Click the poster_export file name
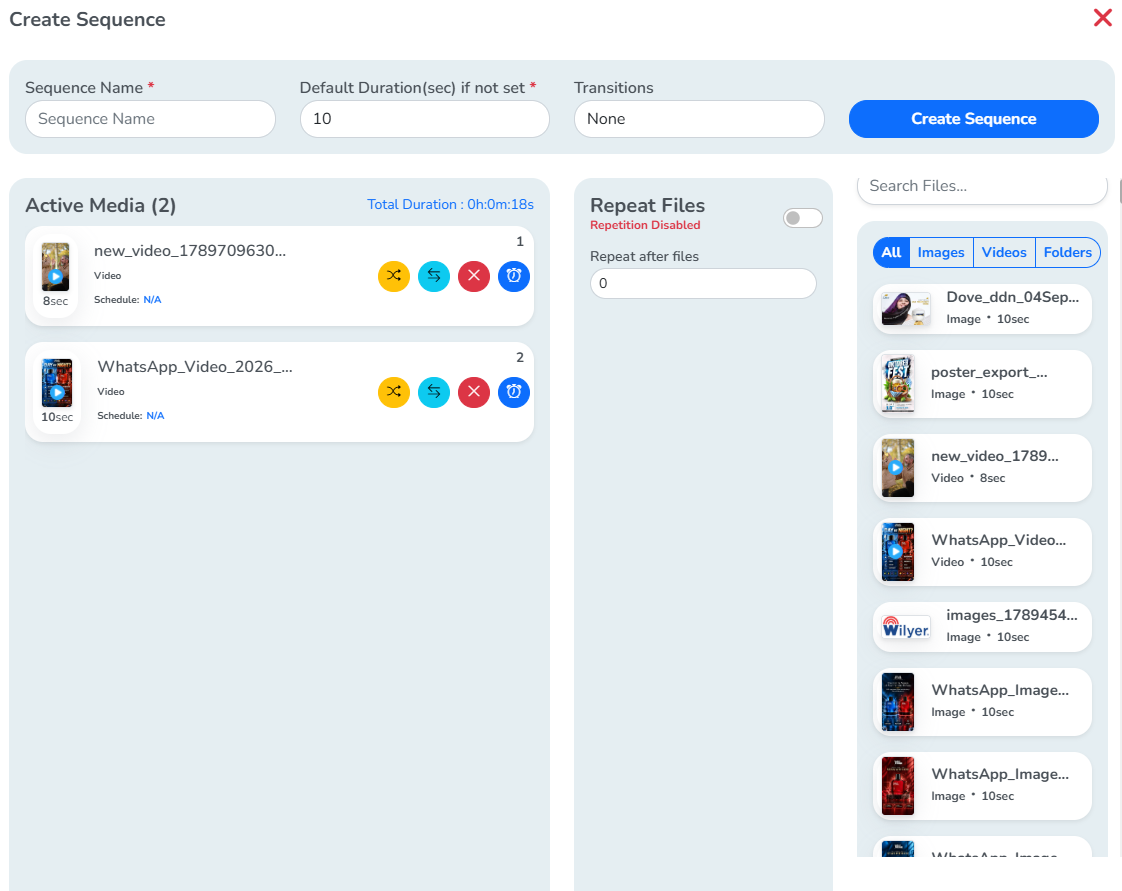Screen dimensions: 1122x891 [x=989, y=373]
